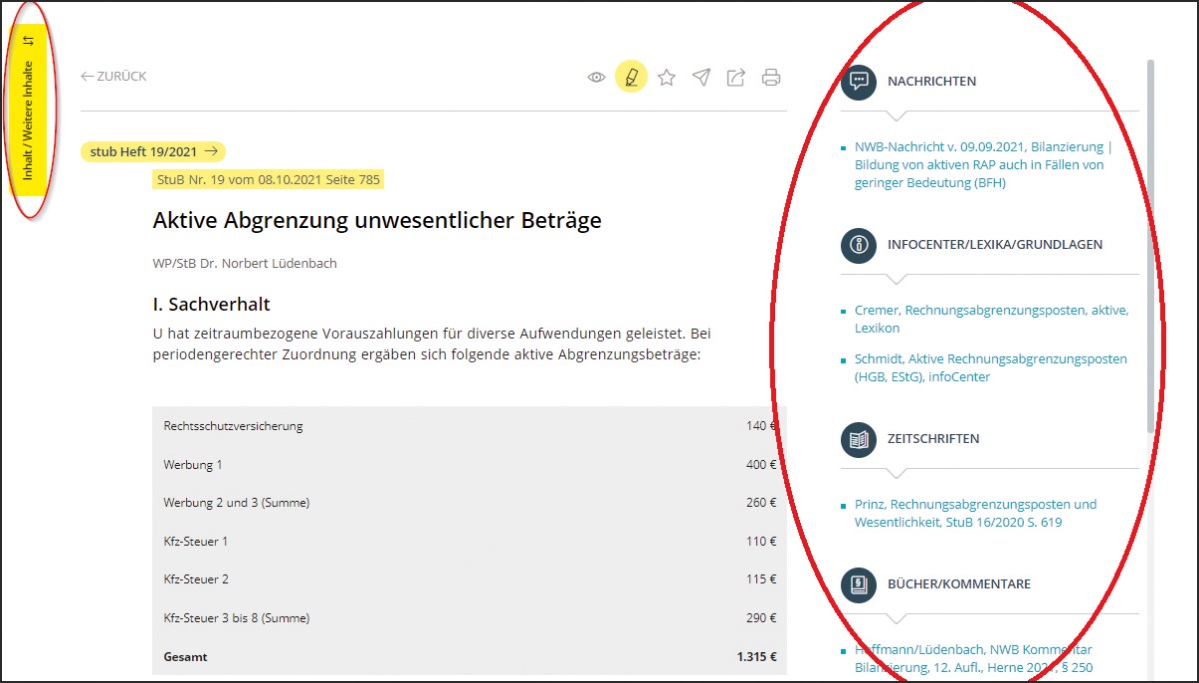Open Prinz StuB 16/2020 article link

tap(975, 513)
